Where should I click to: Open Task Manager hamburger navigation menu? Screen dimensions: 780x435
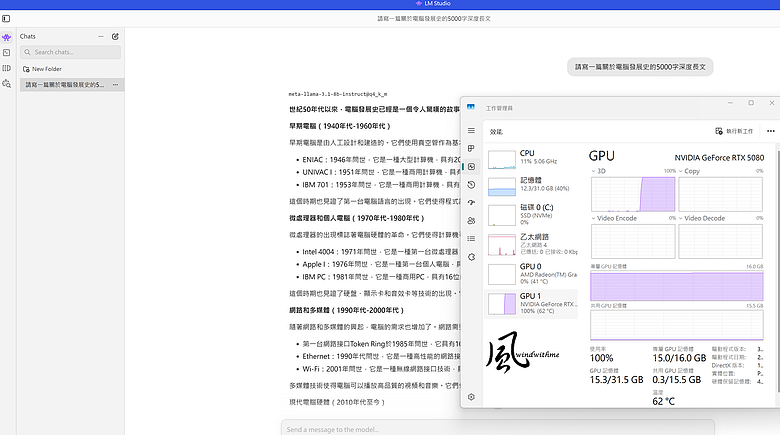point(471,131)
